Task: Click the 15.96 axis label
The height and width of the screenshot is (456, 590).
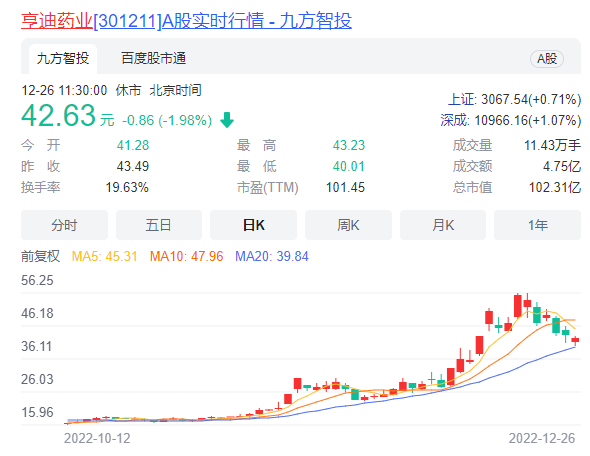Action: 37,412
